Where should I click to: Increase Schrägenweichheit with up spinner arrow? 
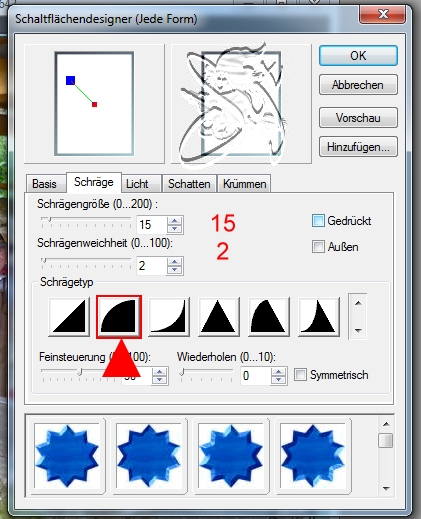click(175, 261)
